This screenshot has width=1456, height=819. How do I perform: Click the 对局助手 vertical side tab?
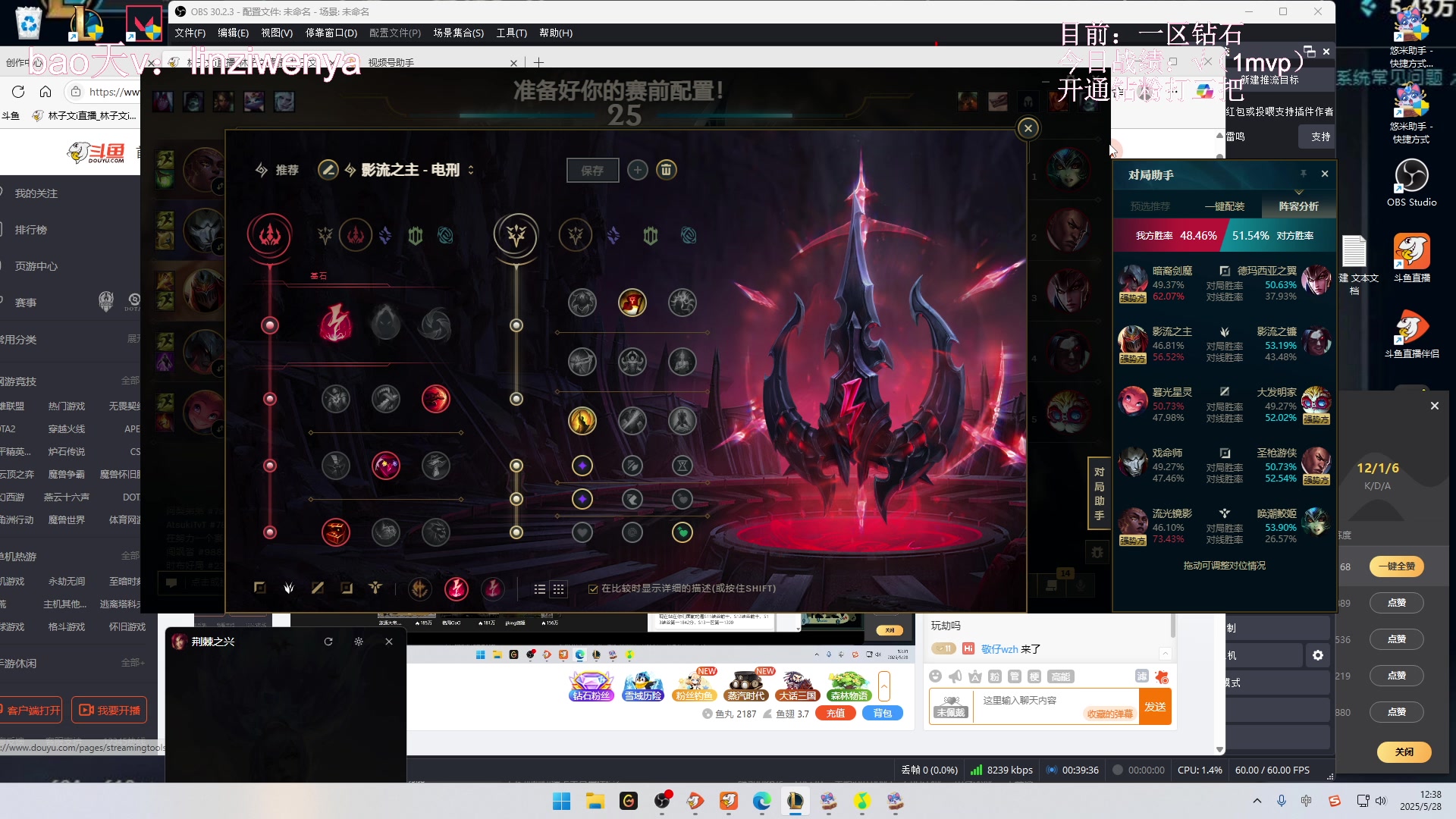[1099, 494]
